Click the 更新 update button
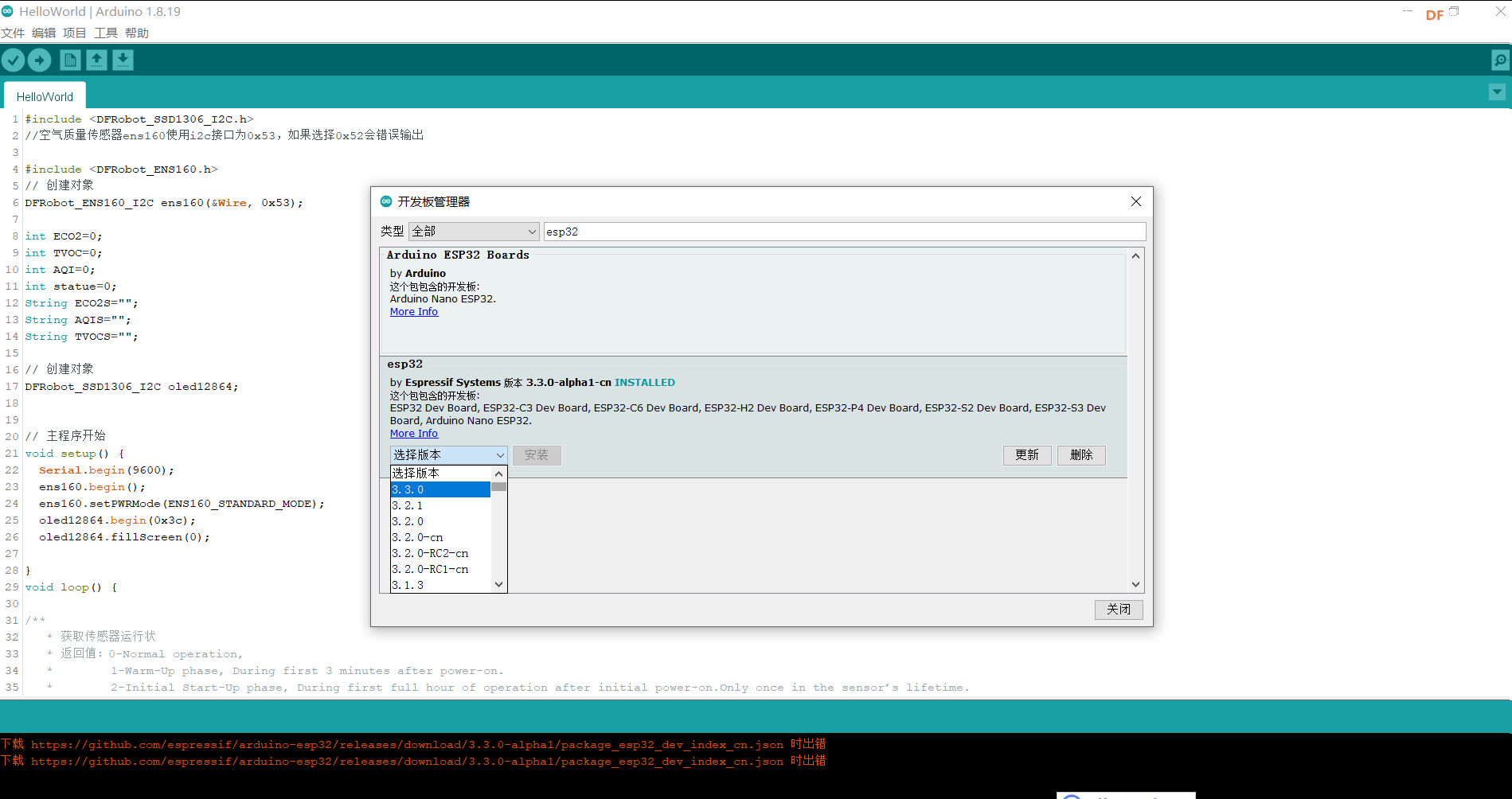The image size is (1512, 799). coord(1027,455)
